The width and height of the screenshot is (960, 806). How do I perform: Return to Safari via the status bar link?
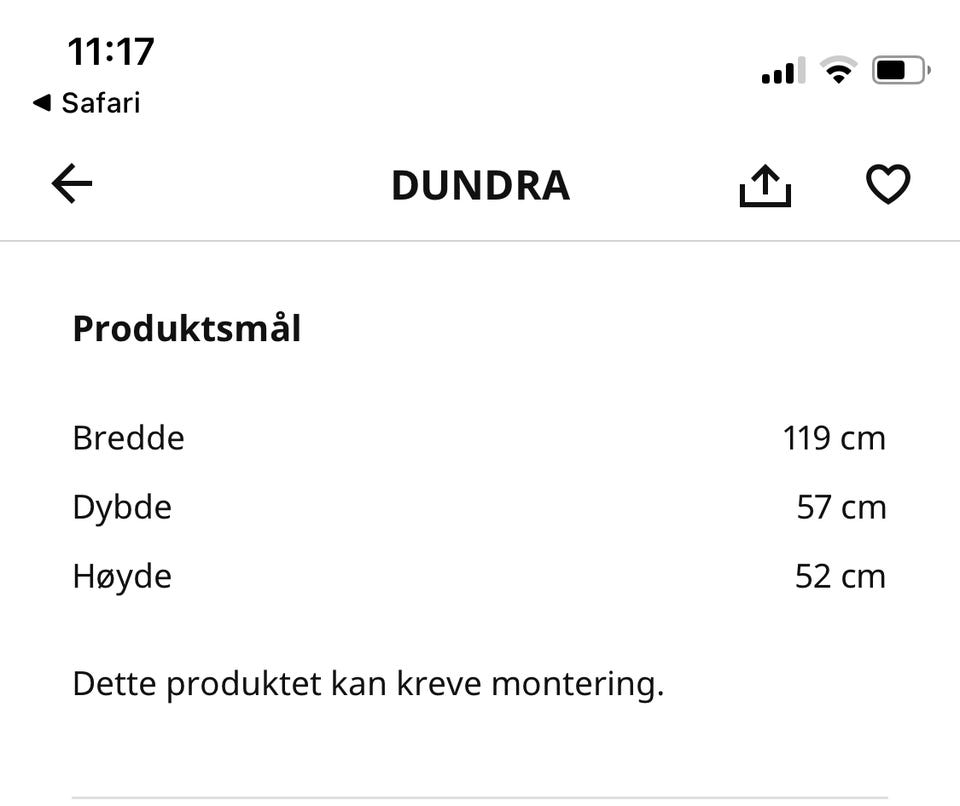(100, 103)
